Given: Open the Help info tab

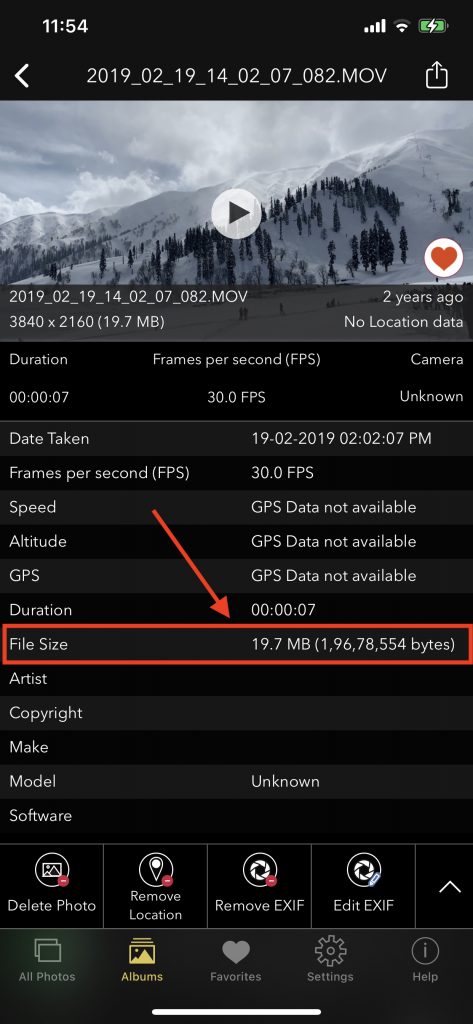Looking at the screenshot, I should [425, 960].
